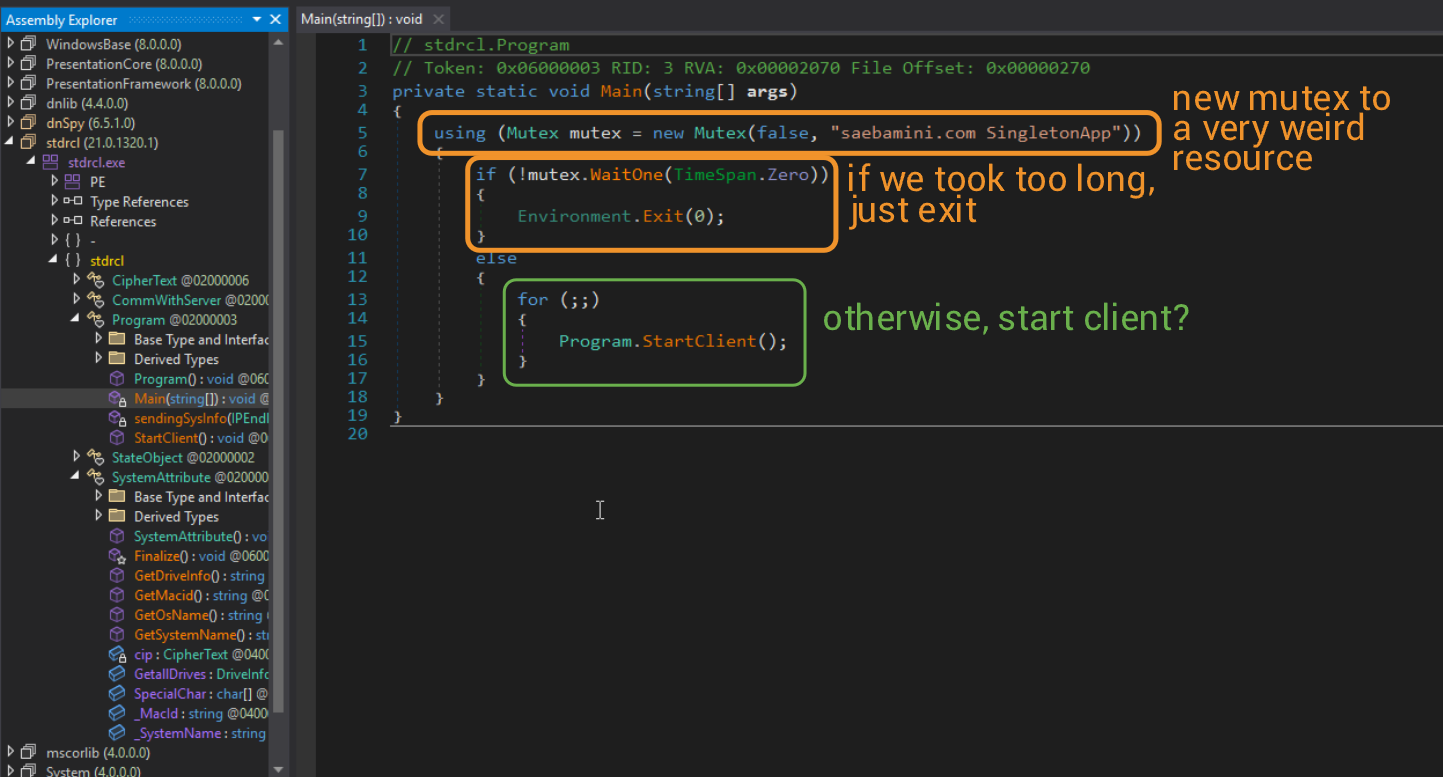Screen dimensions: 1443x777
Task: Close the Main(string[]) : void tab
Action: click(x=438, y=19)
